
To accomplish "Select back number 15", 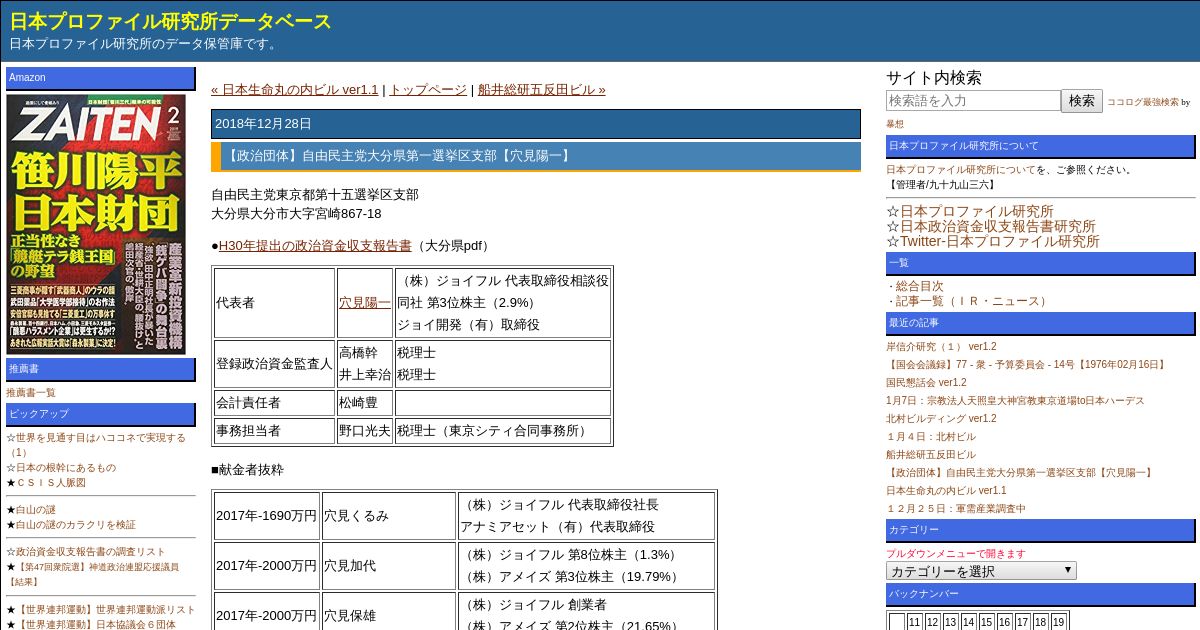I will coord(986,622).
